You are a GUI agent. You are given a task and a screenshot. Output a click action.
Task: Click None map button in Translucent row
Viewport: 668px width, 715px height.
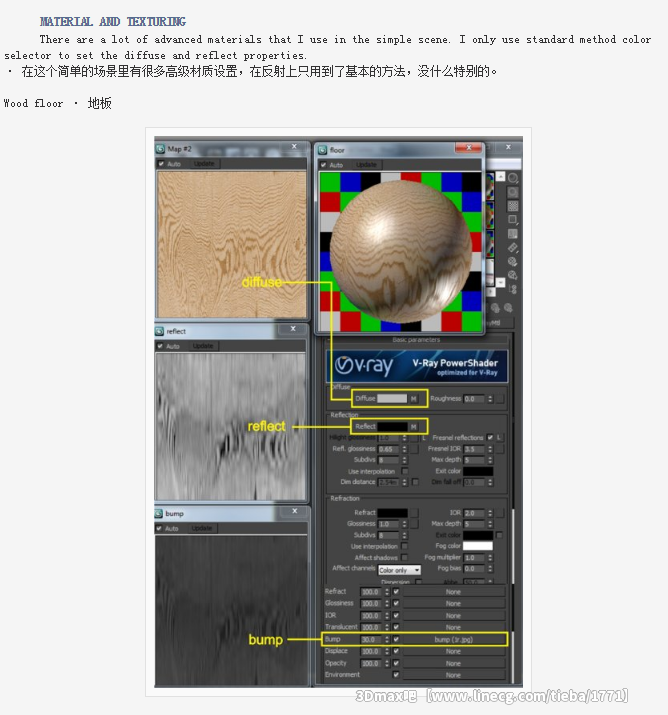click(454, 627)
